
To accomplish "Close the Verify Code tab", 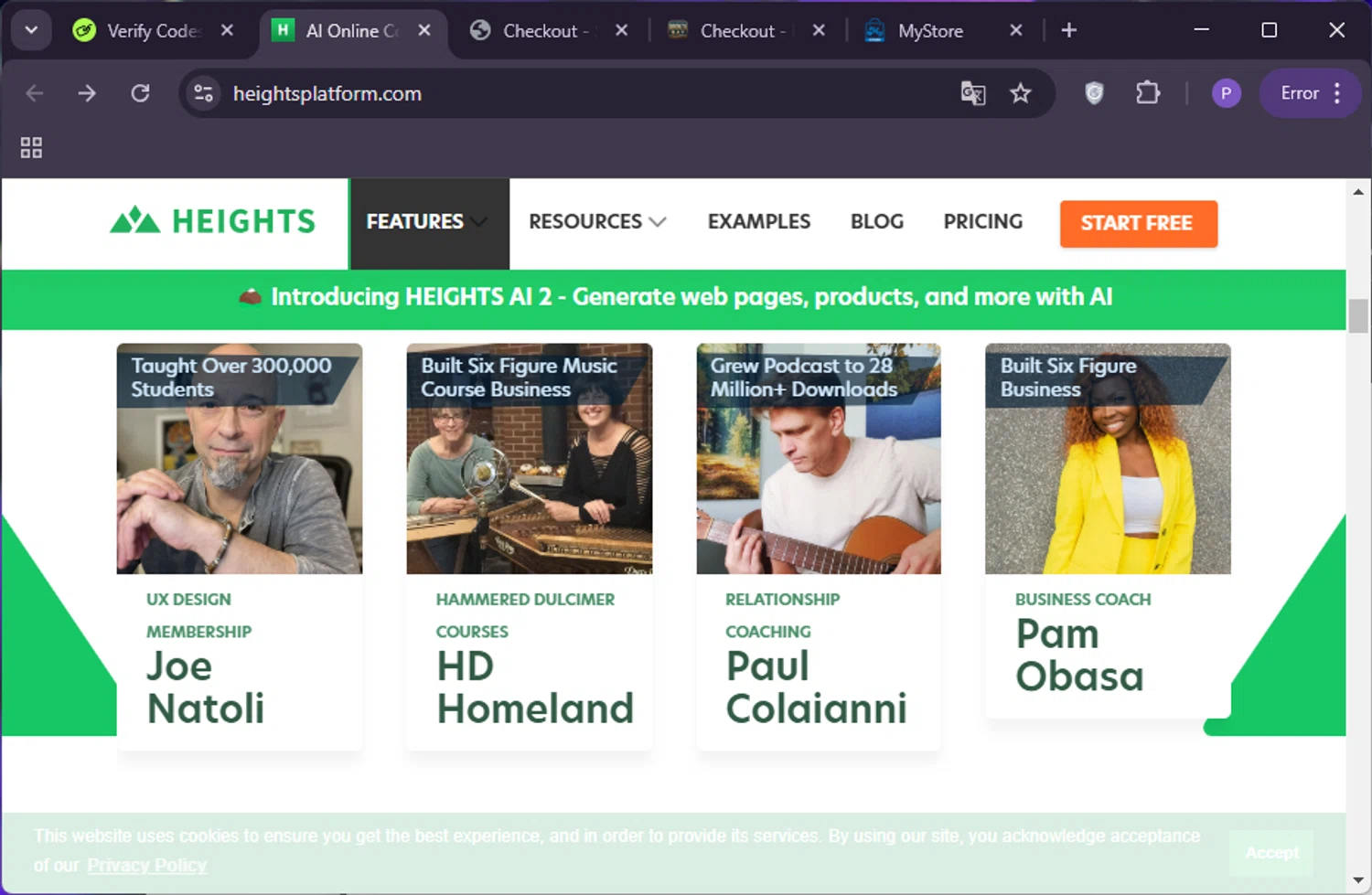I will (x=227, y=30).
